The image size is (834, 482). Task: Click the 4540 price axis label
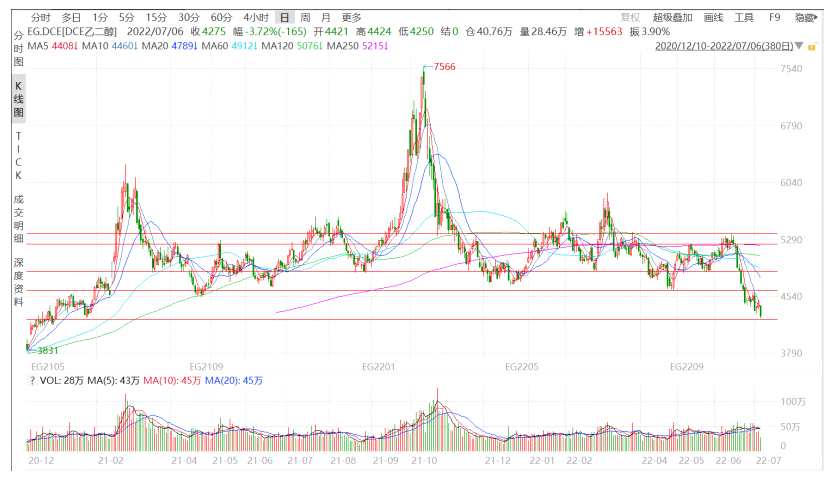[x=791, y=296]
